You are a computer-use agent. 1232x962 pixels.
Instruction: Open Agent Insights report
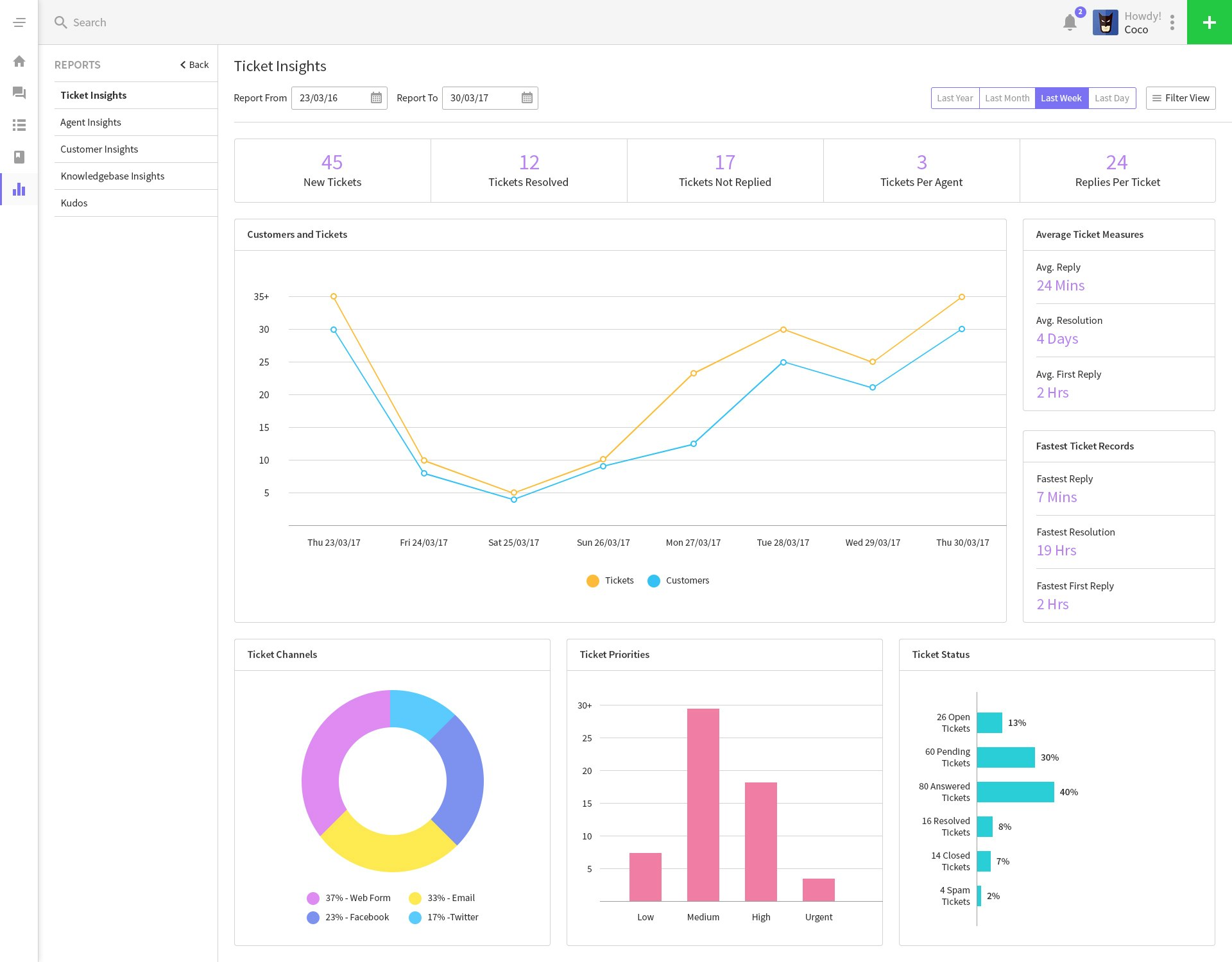pyautogui.click(x=90, y=122)
